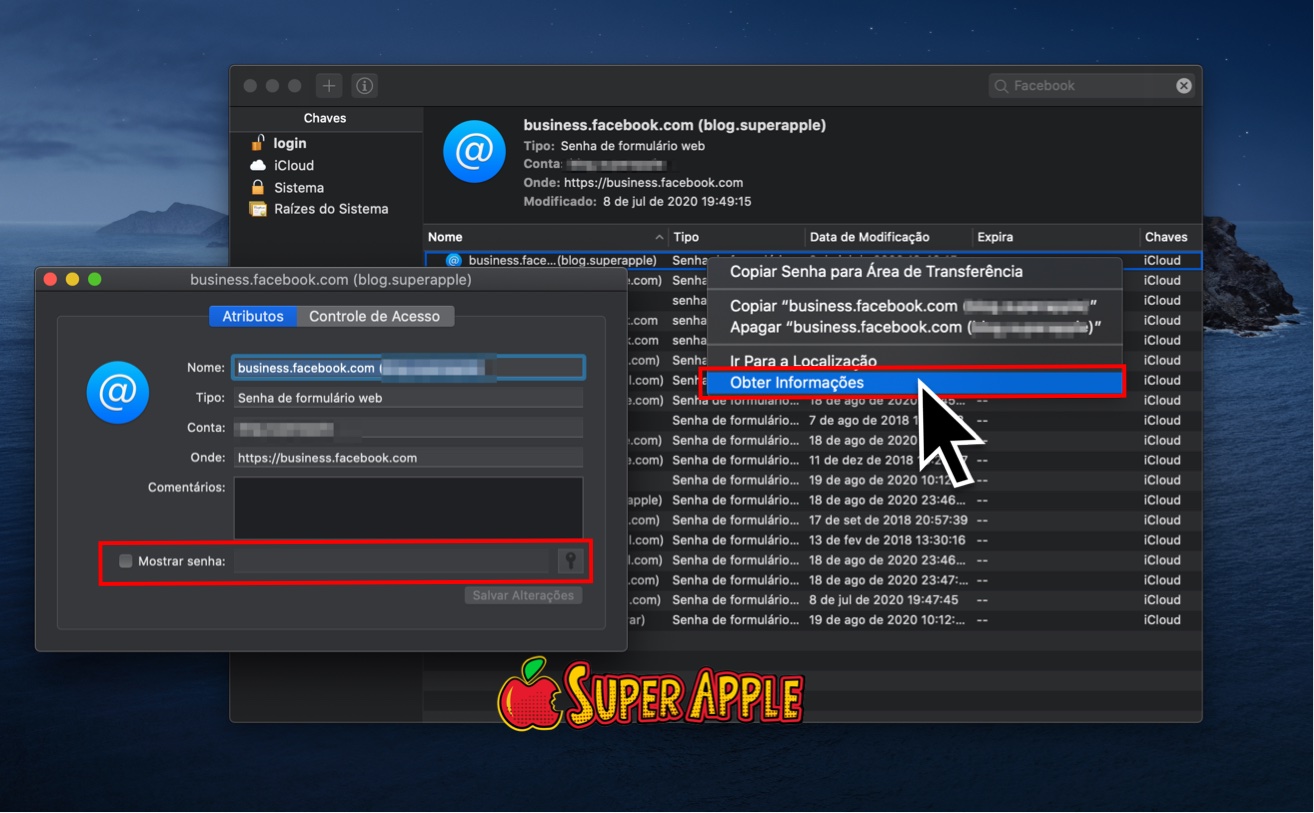Click the key password assistant icon
Viewport: 1314px width, 813px height.
coord(570,561)
